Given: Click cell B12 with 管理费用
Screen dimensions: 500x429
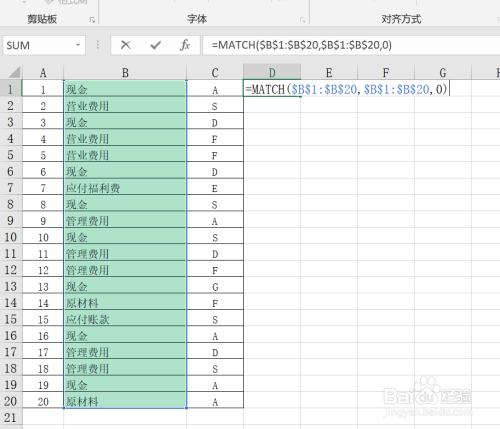Looking at the screenshot, I should [125, 270].
